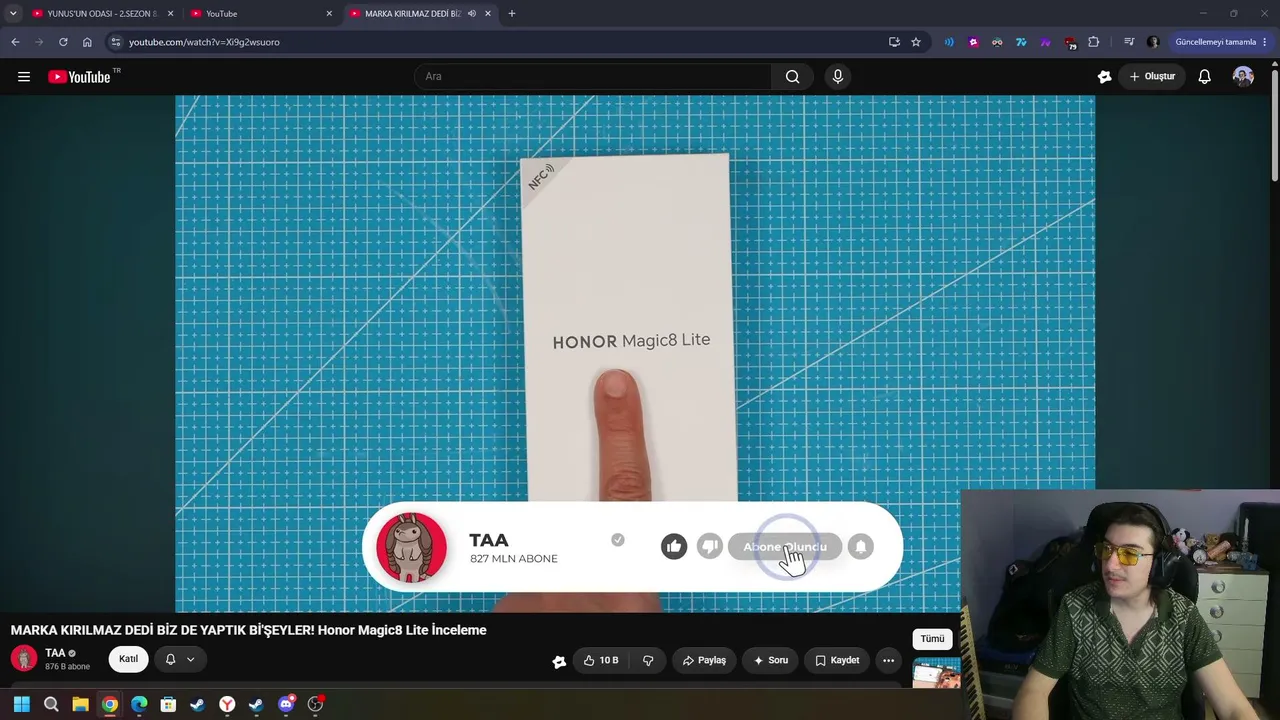Image resolution: width=1280 pixels, height=720 pixels.
Task: Open Chrome's three-dot menu
Action: (1265, 42)
